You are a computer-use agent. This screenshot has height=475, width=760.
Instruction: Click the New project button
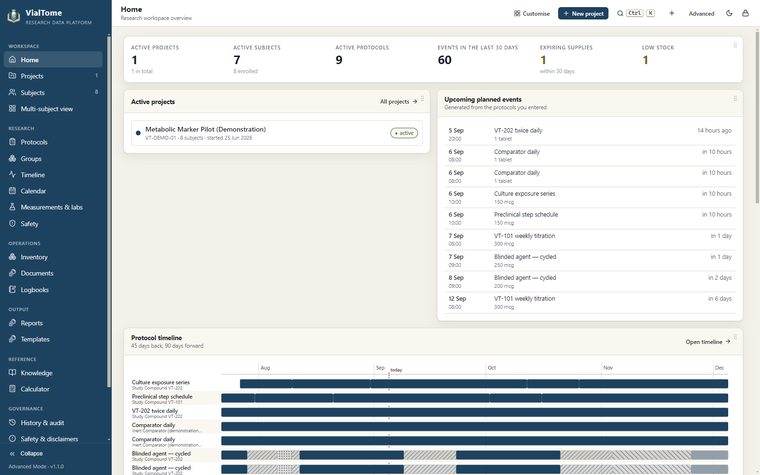tap(583, 14)
